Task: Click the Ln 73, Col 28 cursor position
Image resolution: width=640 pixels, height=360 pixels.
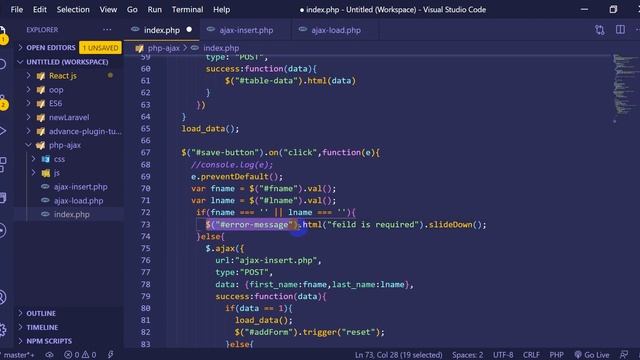Action: click(x=398, y=355)
